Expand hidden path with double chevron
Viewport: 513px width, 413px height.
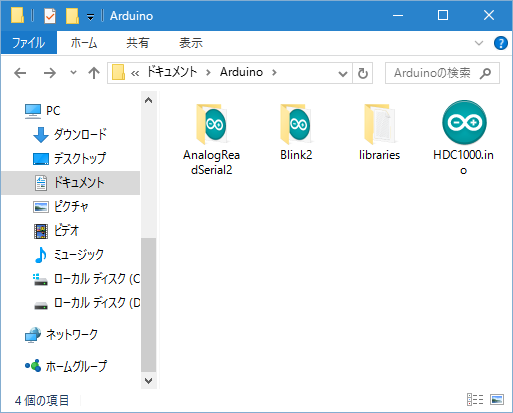point(135,73)
